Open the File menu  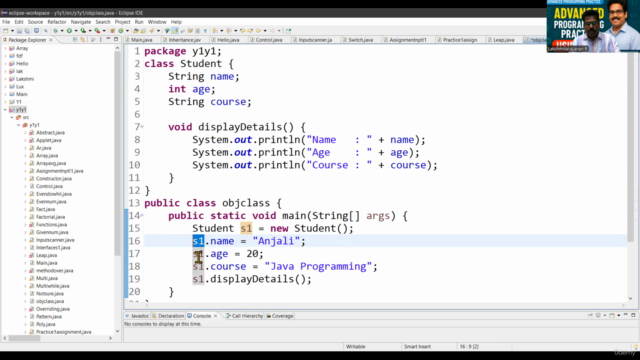6,22
